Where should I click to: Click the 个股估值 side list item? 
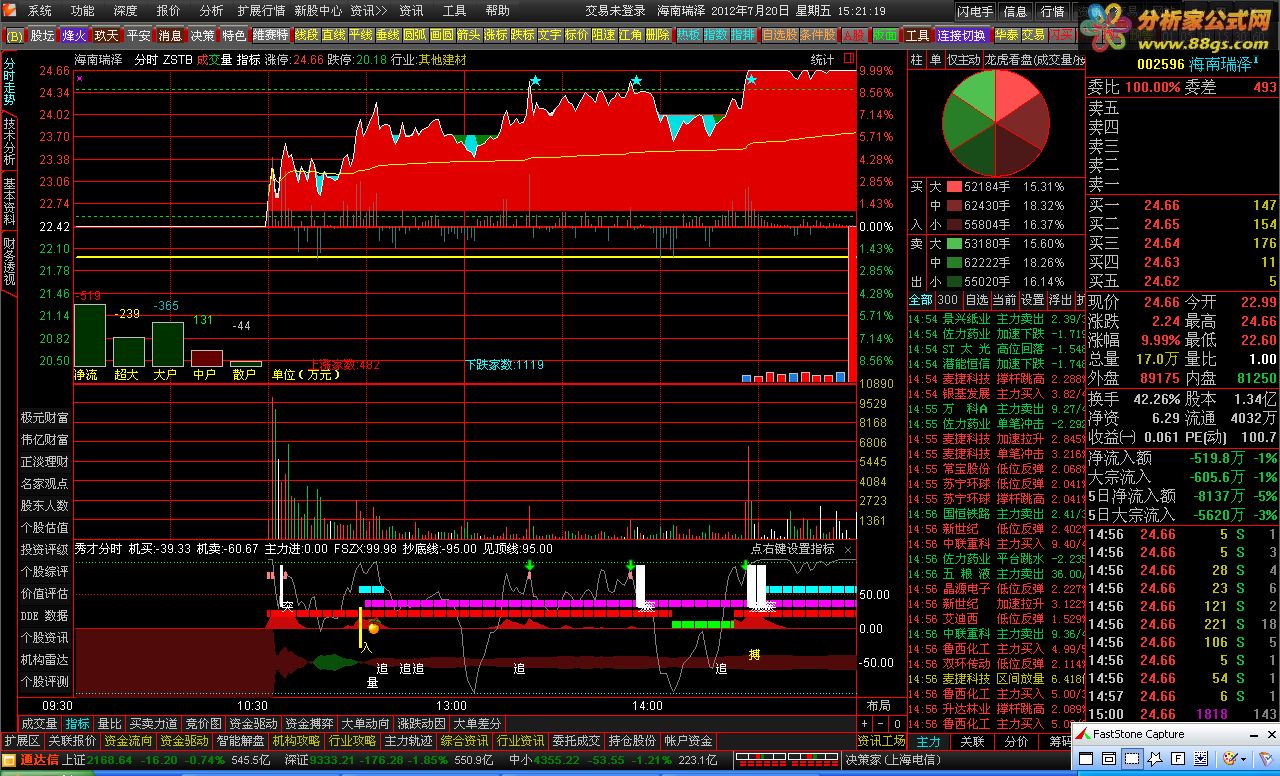(x=45, y=528)
